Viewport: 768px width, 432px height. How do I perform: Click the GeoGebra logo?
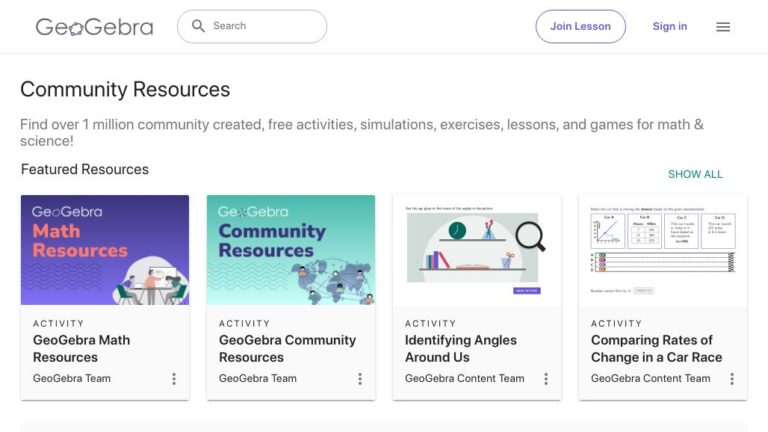pyautogui.click(x=95, y=27)
